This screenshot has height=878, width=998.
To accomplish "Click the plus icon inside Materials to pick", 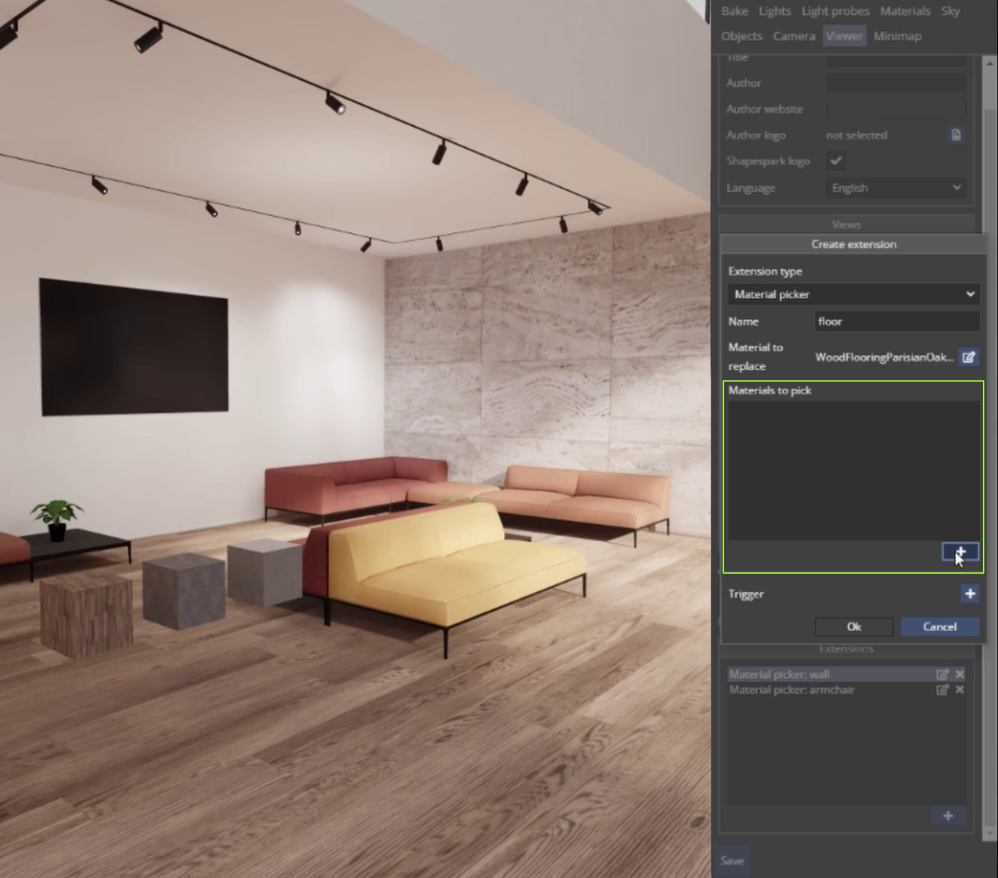I will [960, 551].
